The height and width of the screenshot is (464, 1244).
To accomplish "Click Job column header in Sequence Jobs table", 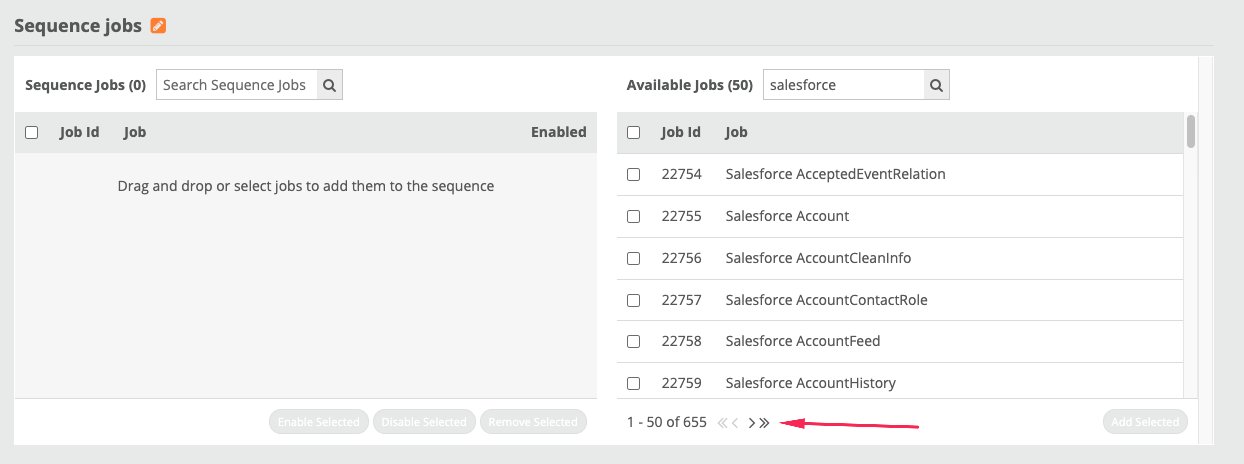I will (135, 132).
